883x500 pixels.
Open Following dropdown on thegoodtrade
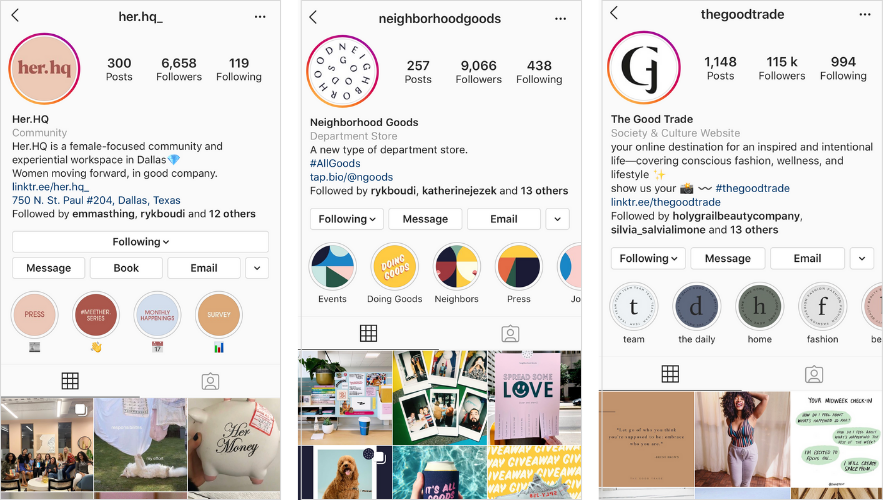[648, 258]
